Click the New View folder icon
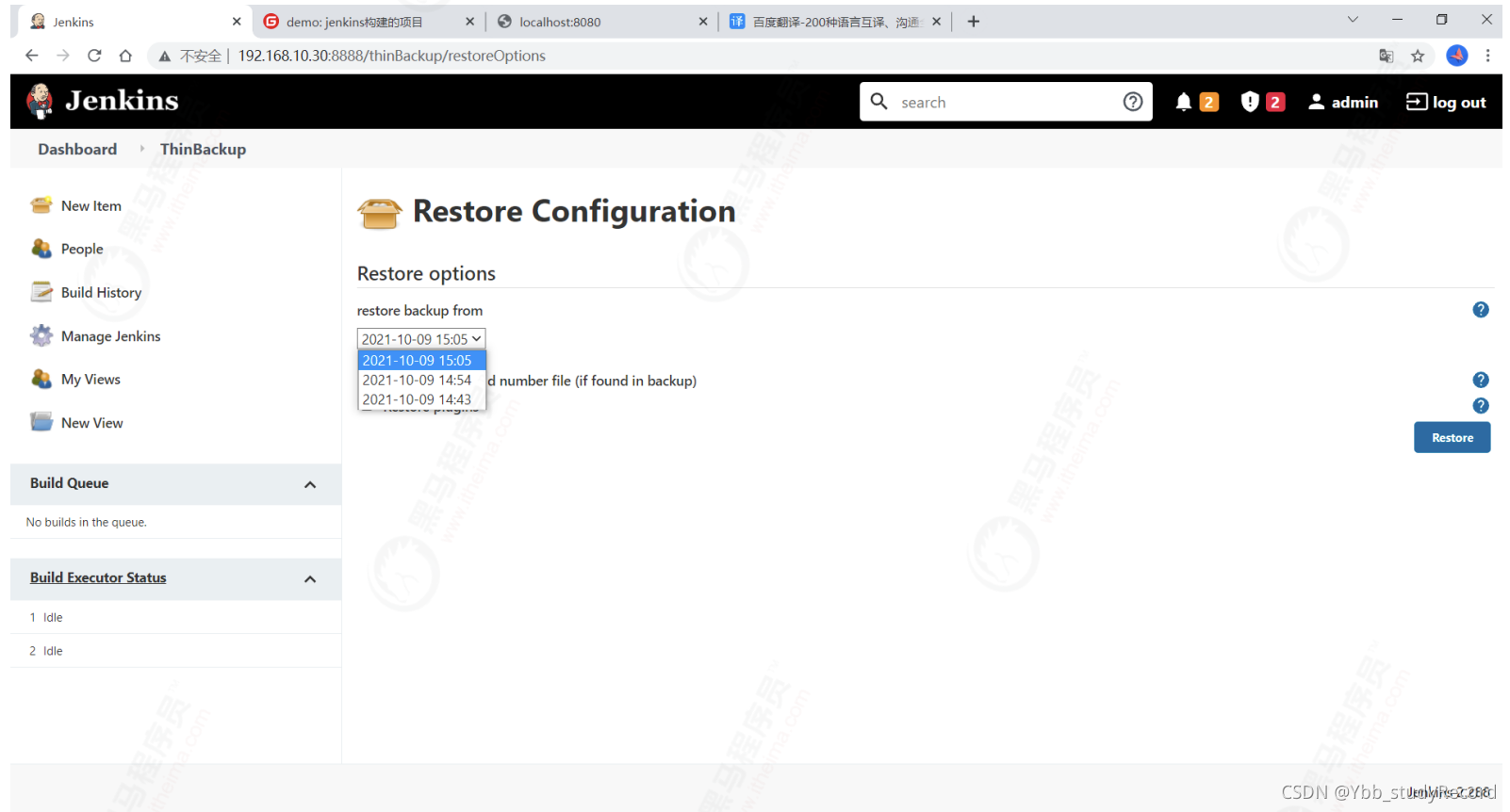The image size is (1510, 812). (x=41, y=422)
